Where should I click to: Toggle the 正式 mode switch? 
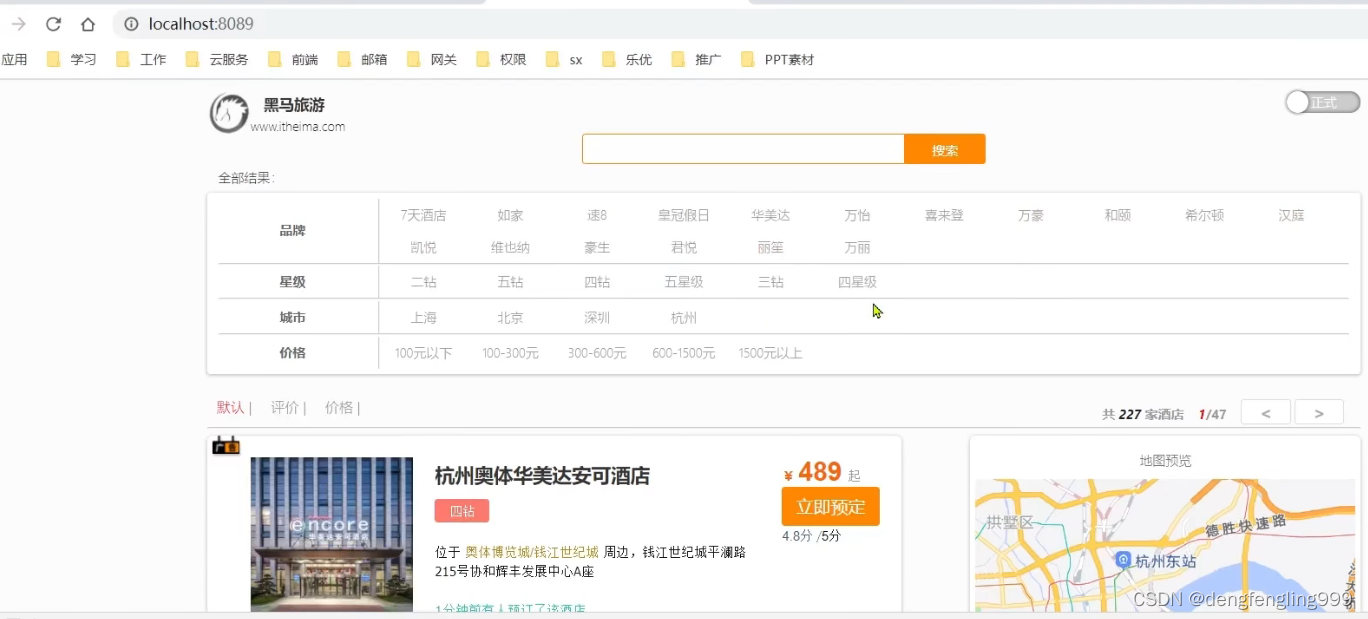[x=1322, y=102]
